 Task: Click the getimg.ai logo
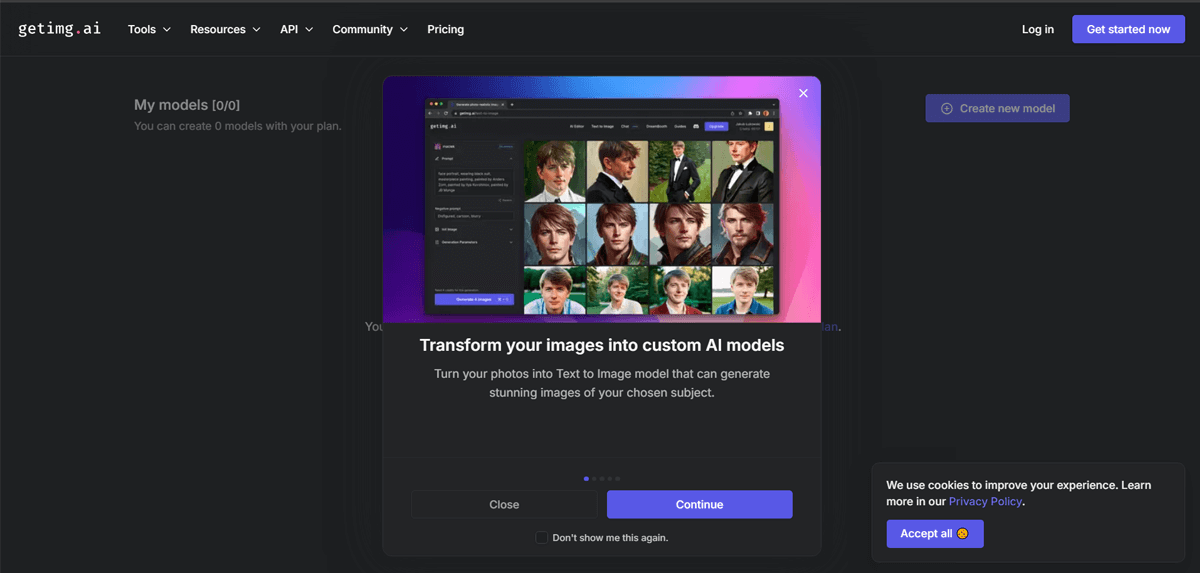tap(59, 29)
